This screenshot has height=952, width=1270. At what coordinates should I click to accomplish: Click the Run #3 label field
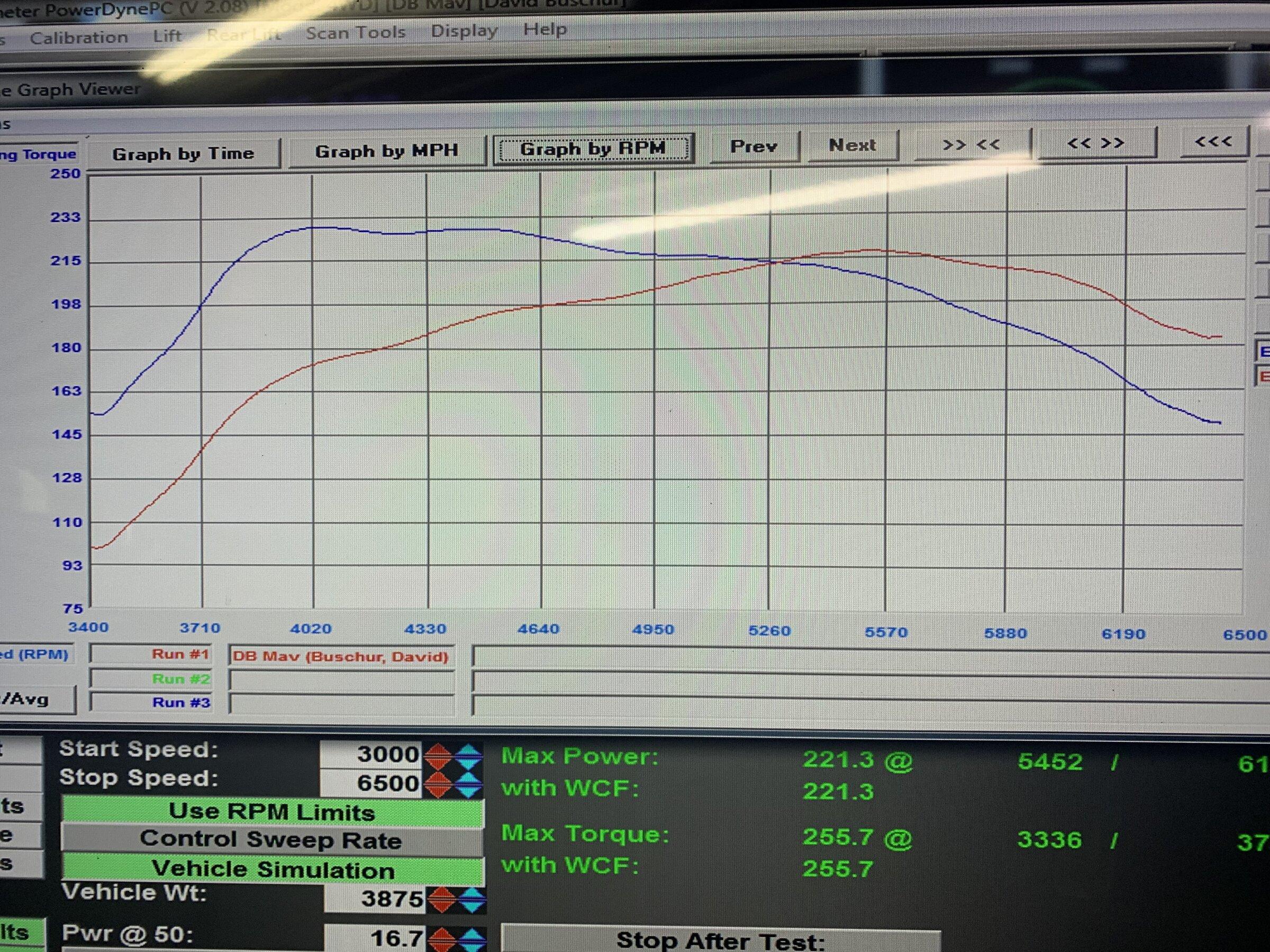click(150, 703)
